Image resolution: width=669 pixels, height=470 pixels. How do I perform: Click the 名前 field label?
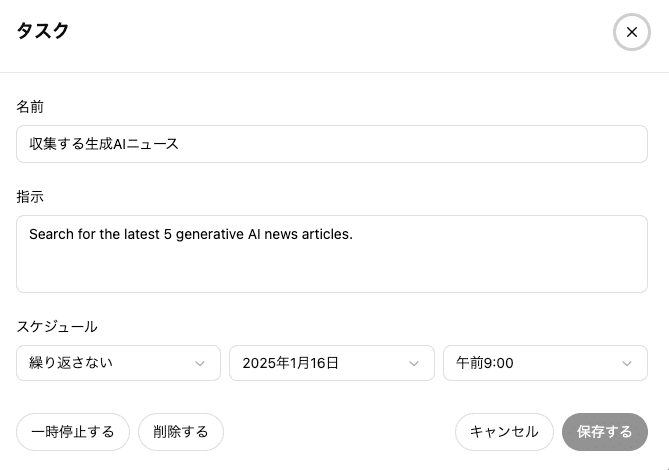[30, 107]
